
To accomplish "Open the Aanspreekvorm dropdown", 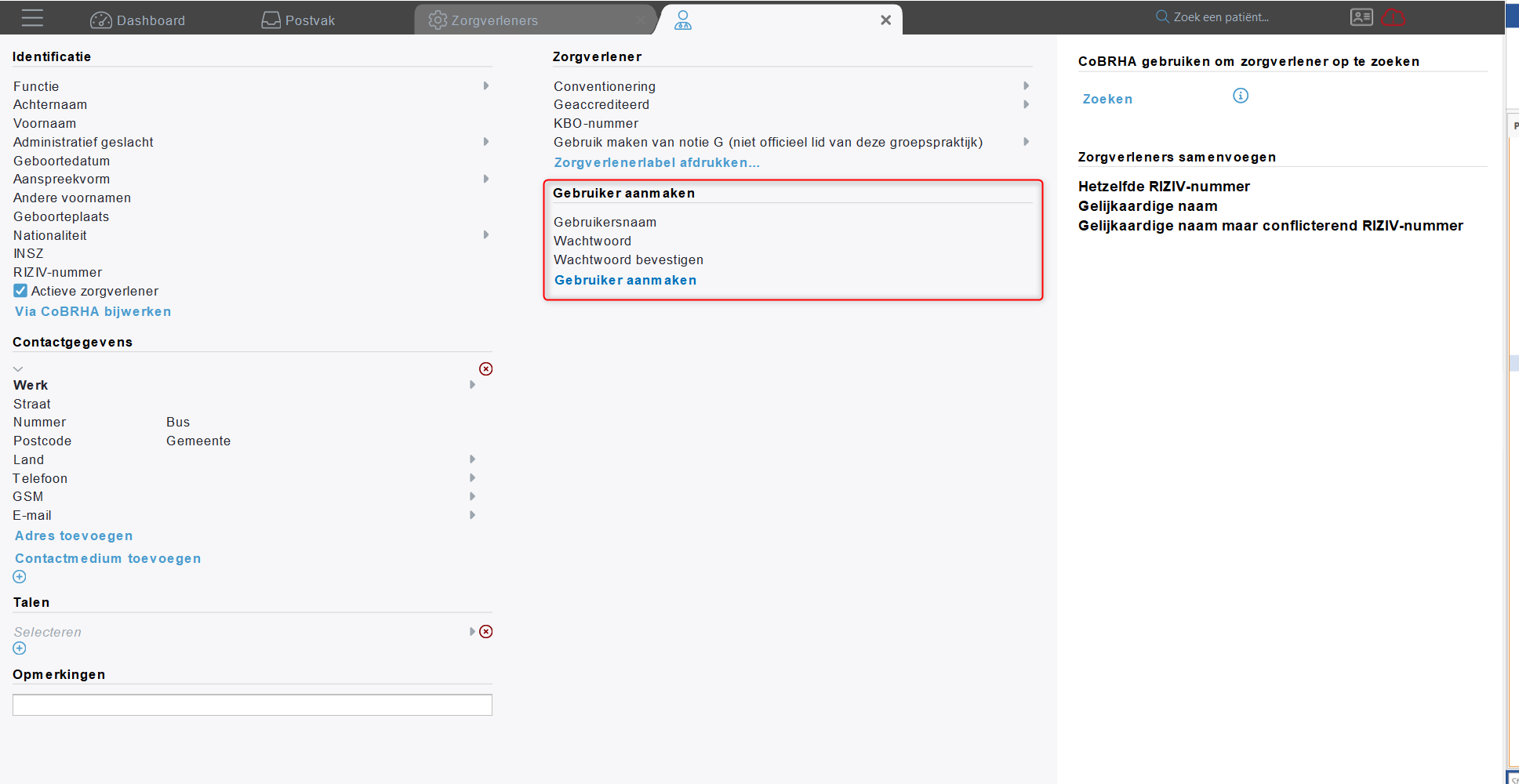I will 486,179.
